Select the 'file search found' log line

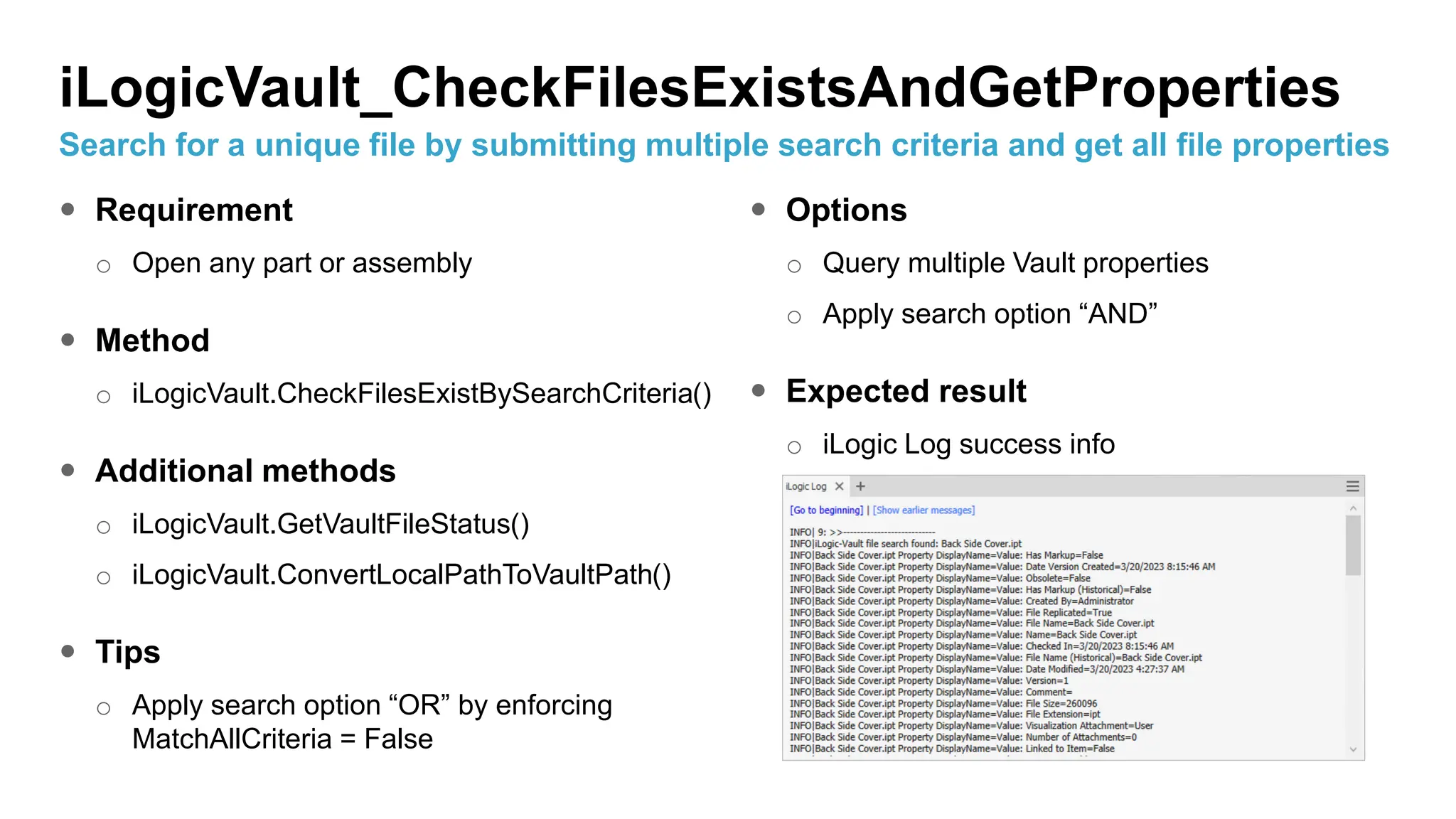(x=905, y=544)
